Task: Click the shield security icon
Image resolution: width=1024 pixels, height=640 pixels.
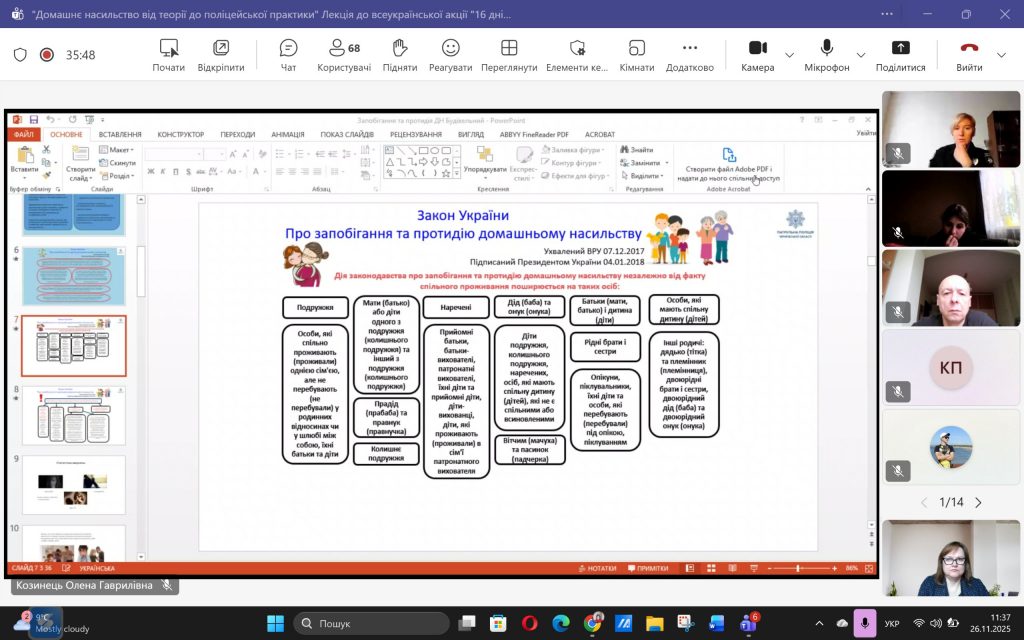Action: click(20, 55)
